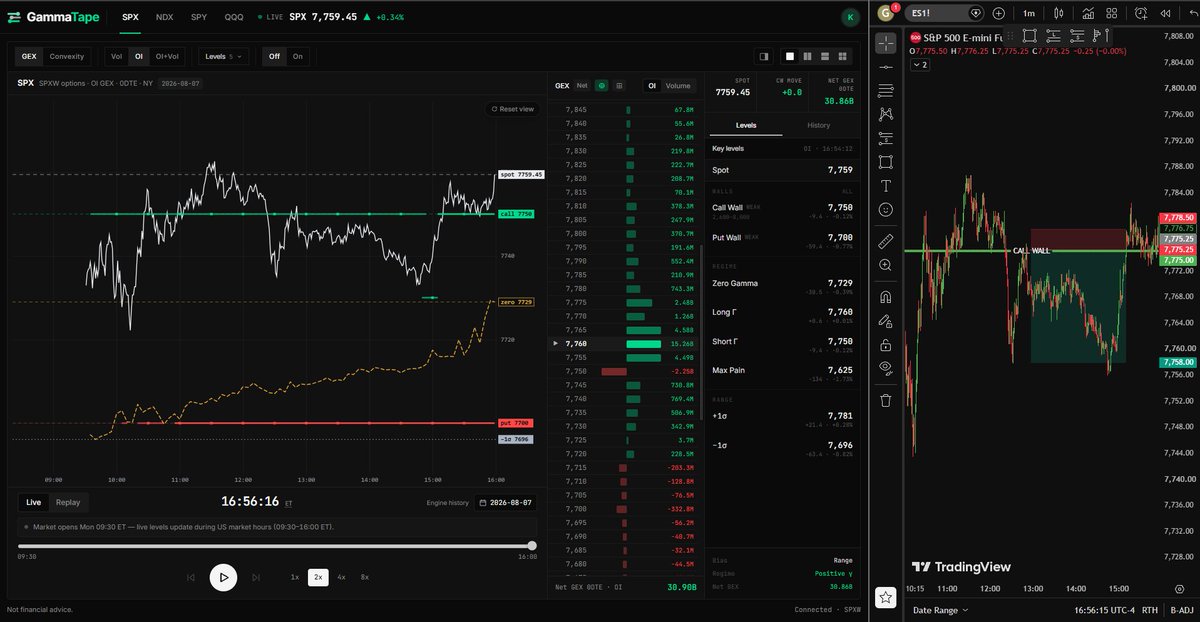Activate the zoom in tool
The height and width of the screenshot is (622, 1200).
click(885, 265)
